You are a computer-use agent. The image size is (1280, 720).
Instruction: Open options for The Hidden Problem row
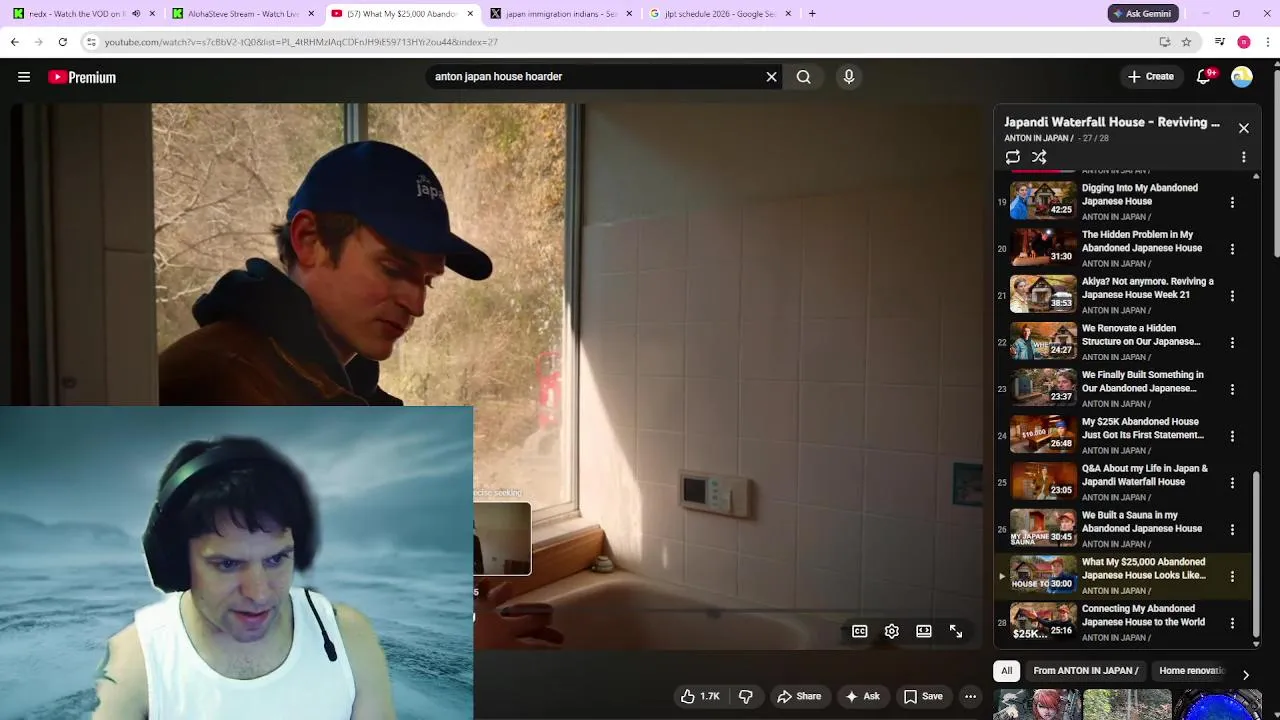pos(1232,249)
